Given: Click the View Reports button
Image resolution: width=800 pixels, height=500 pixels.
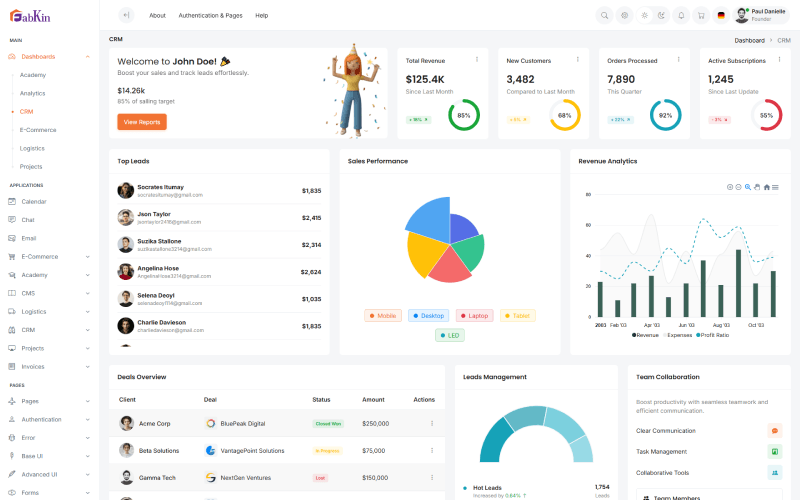Looking at the screenshot, I should [x=142, y=122].
